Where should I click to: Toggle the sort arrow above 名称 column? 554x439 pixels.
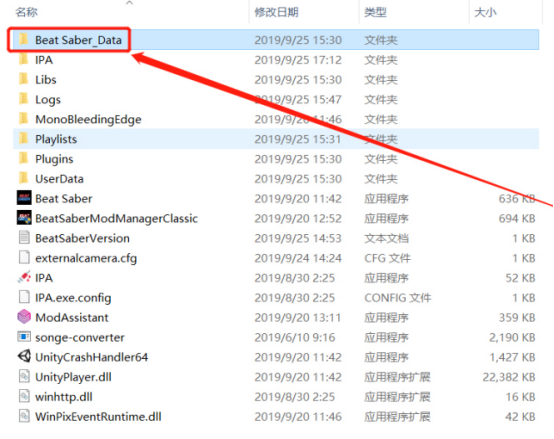click(x=130, y=3)
